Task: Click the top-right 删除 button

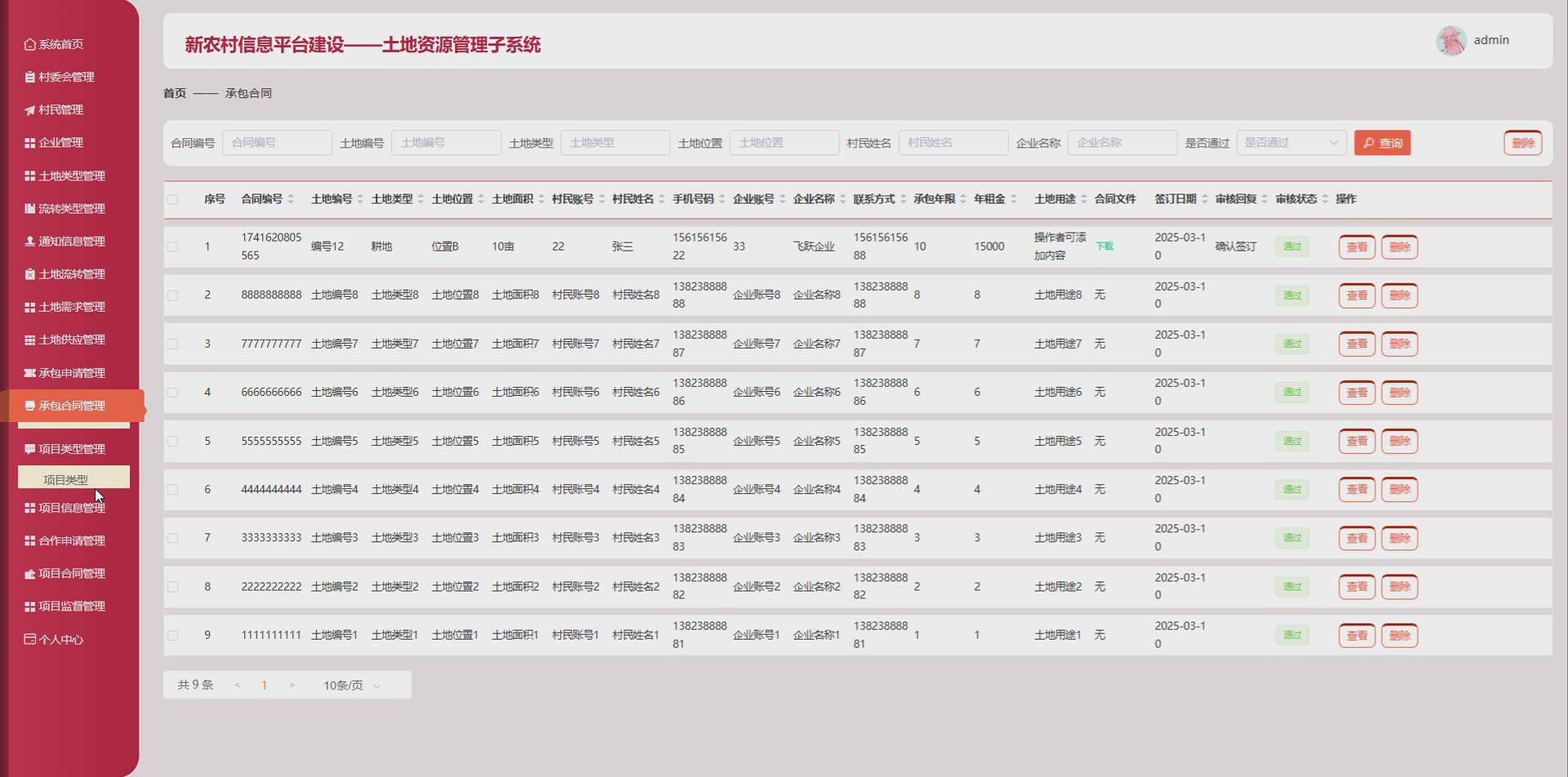Action: tap(1522, 143)
